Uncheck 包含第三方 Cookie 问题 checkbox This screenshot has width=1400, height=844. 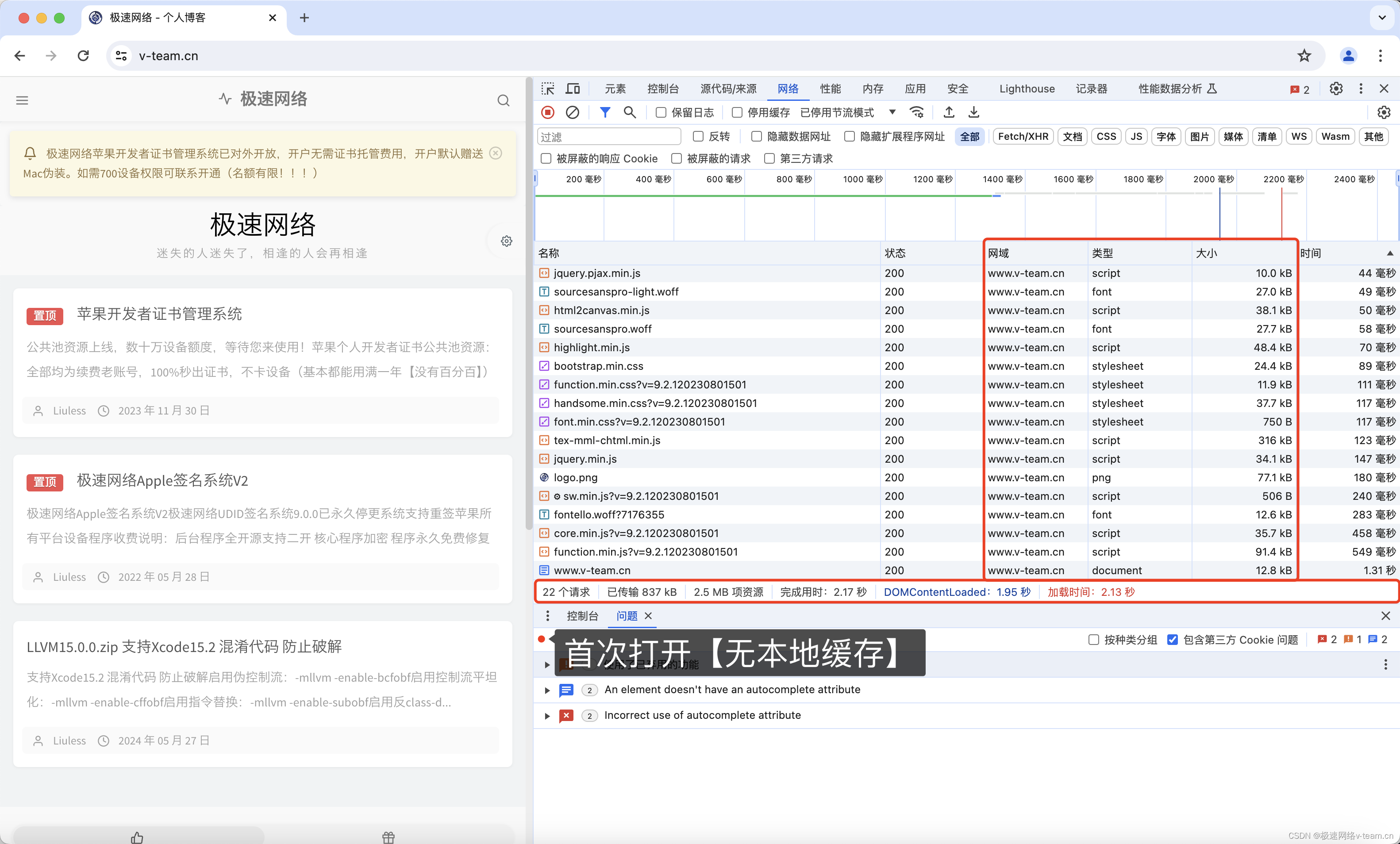[x=1172, y=640]
